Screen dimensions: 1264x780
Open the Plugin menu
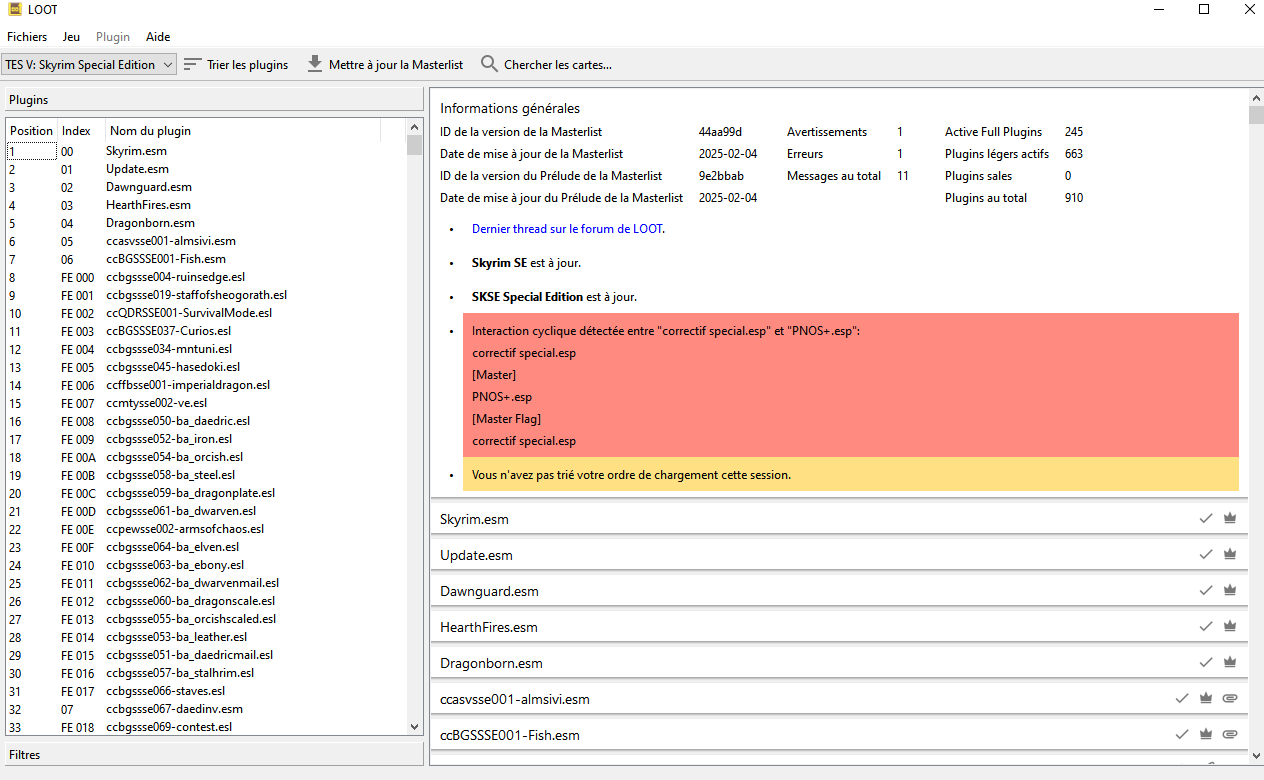(113, 37)
